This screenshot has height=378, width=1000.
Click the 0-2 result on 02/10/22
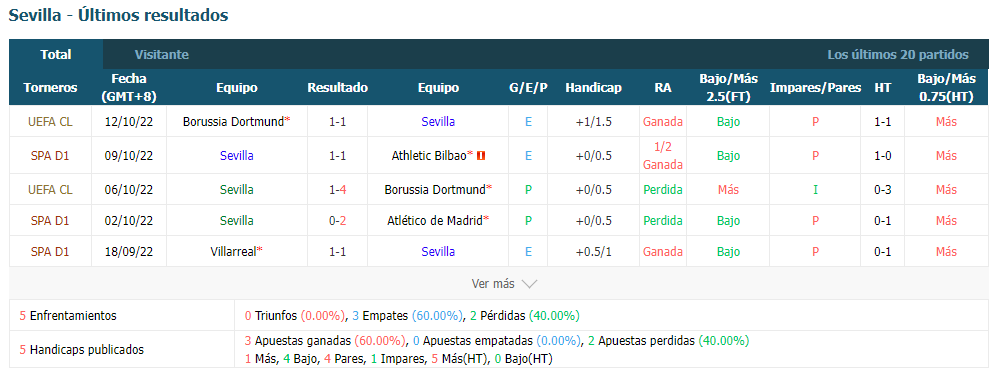337,221
